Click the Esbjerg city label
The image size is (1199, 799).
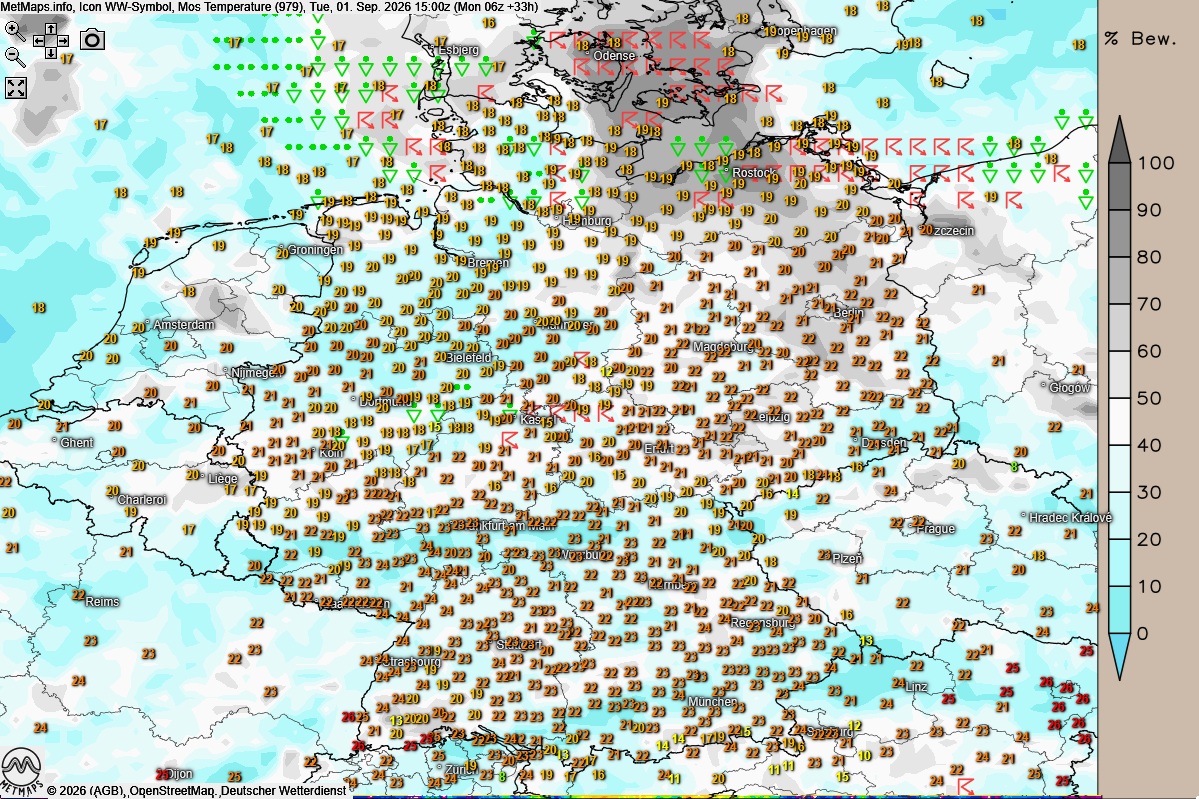(459, 50)
